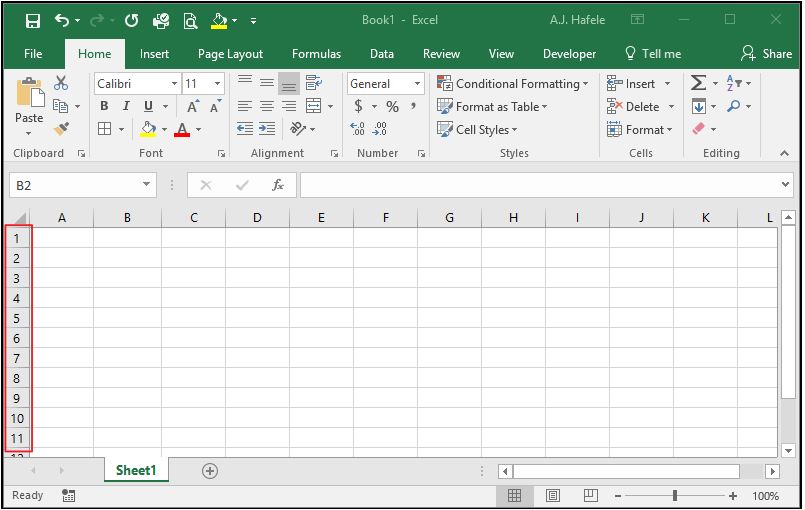
Task: Increase decimal places
Action: click(x=357, y=128)
